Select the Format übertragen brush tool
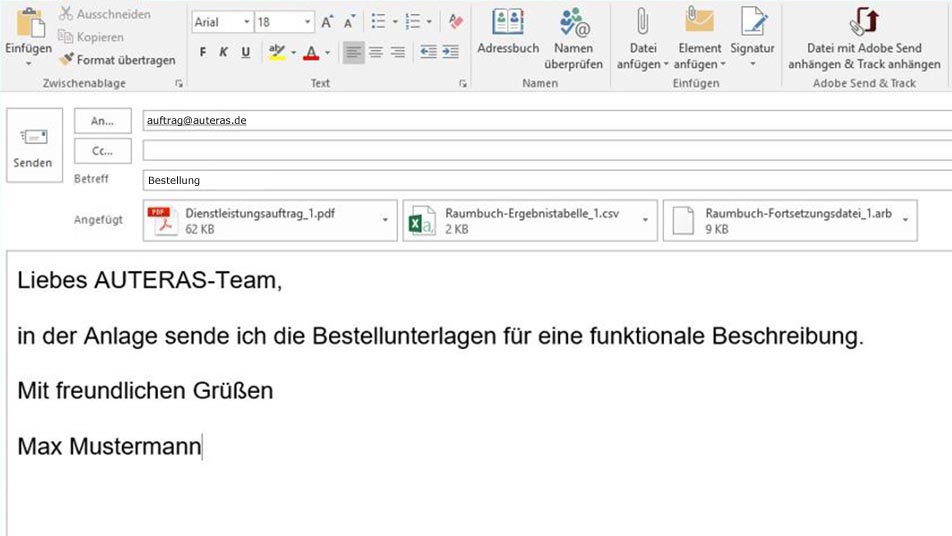952x536 pixels. (117, 60)
